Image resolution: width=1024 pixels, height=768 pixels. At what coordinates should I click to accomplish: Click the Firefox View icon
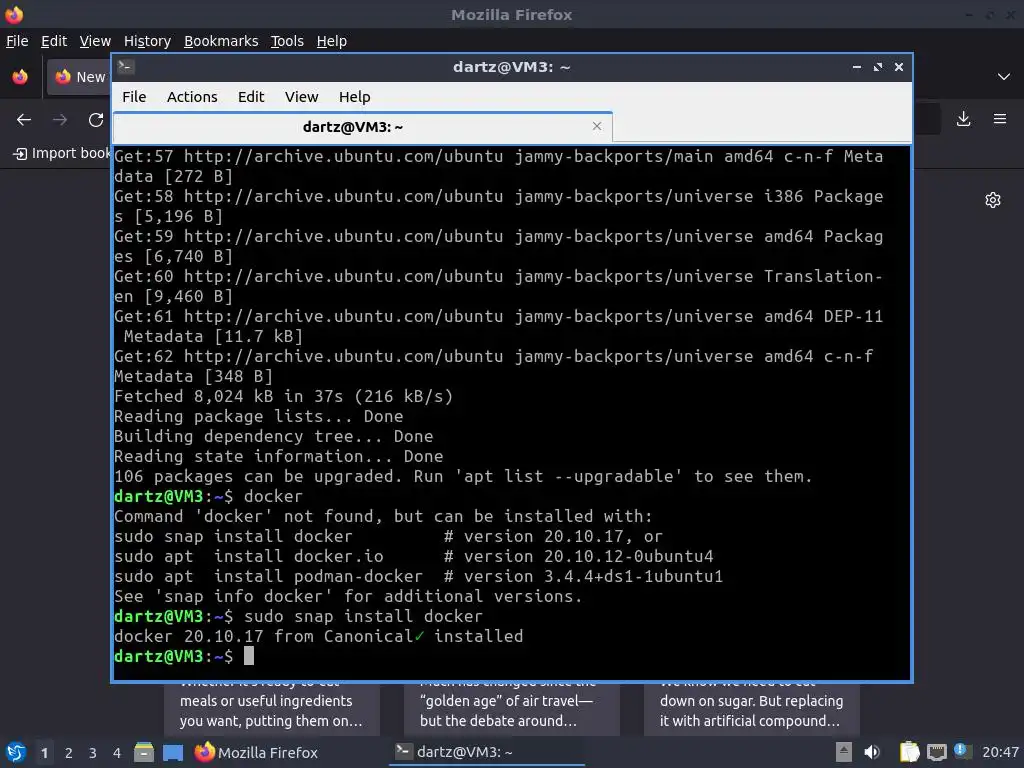[x=20, y=77]
